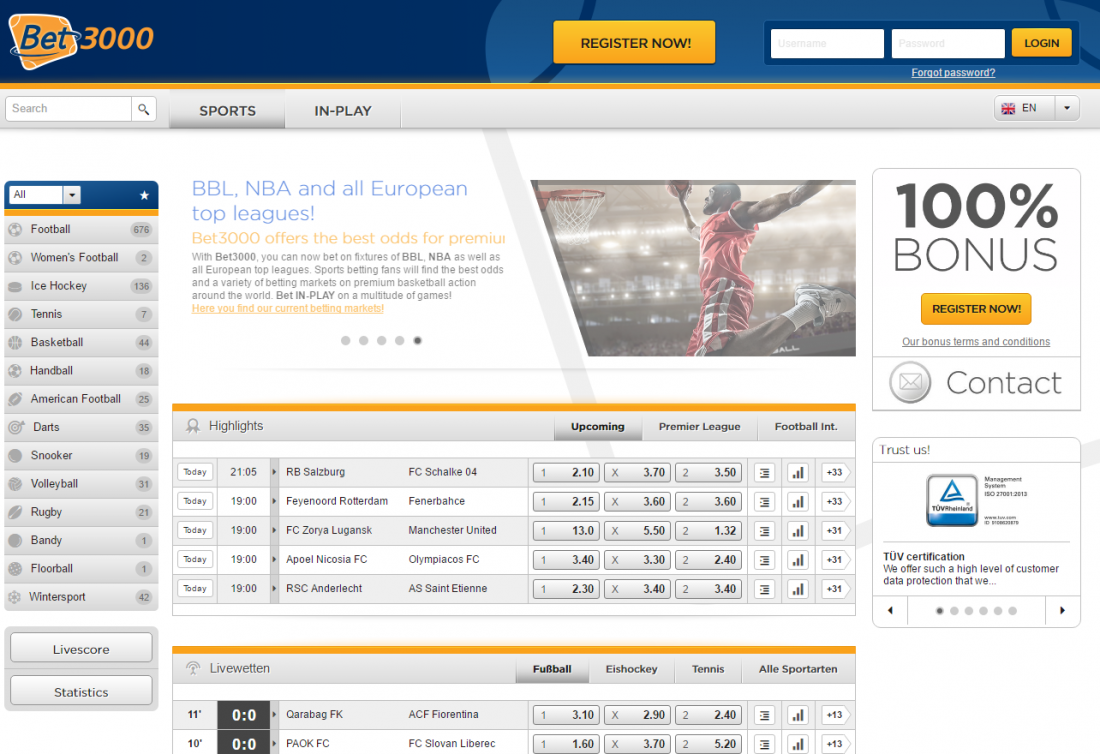Click the search magnifier icon
Viewport: 1100px width, 754px height.
point(144,109)
